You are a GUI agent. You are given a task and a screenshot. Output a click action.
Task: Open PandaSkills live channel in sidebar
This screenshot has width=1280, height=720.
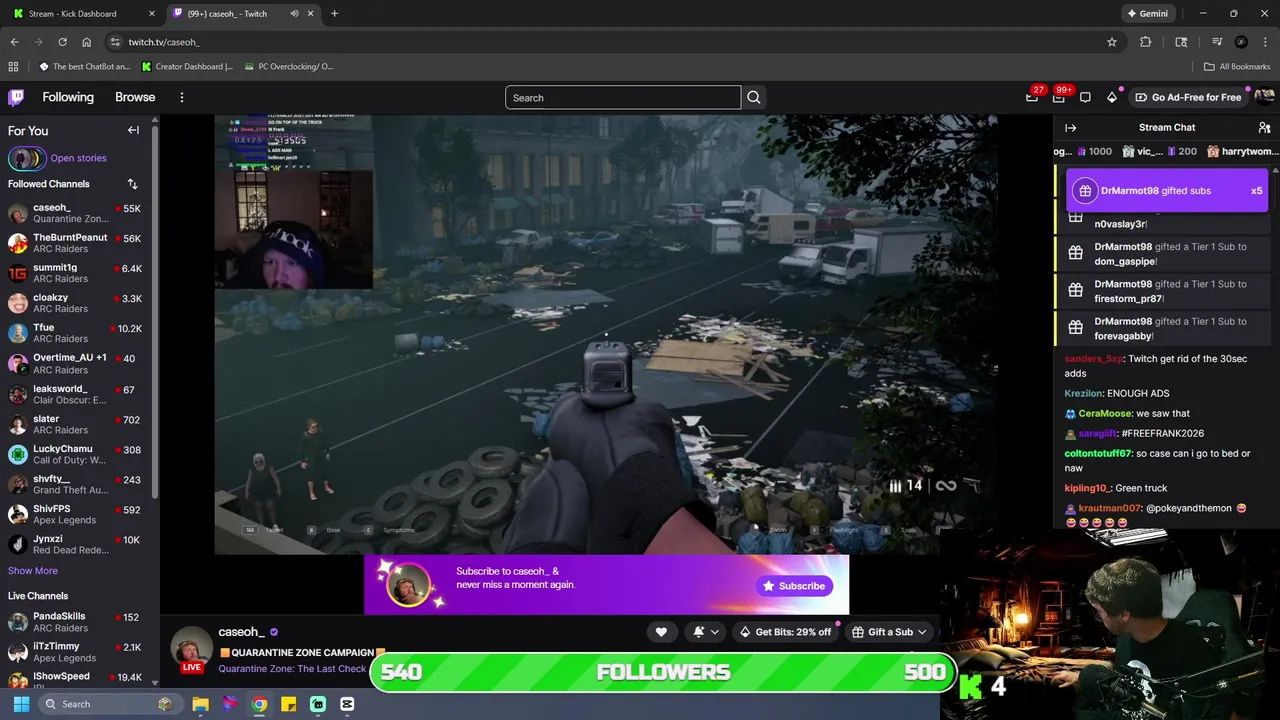(x=75, y=622)
